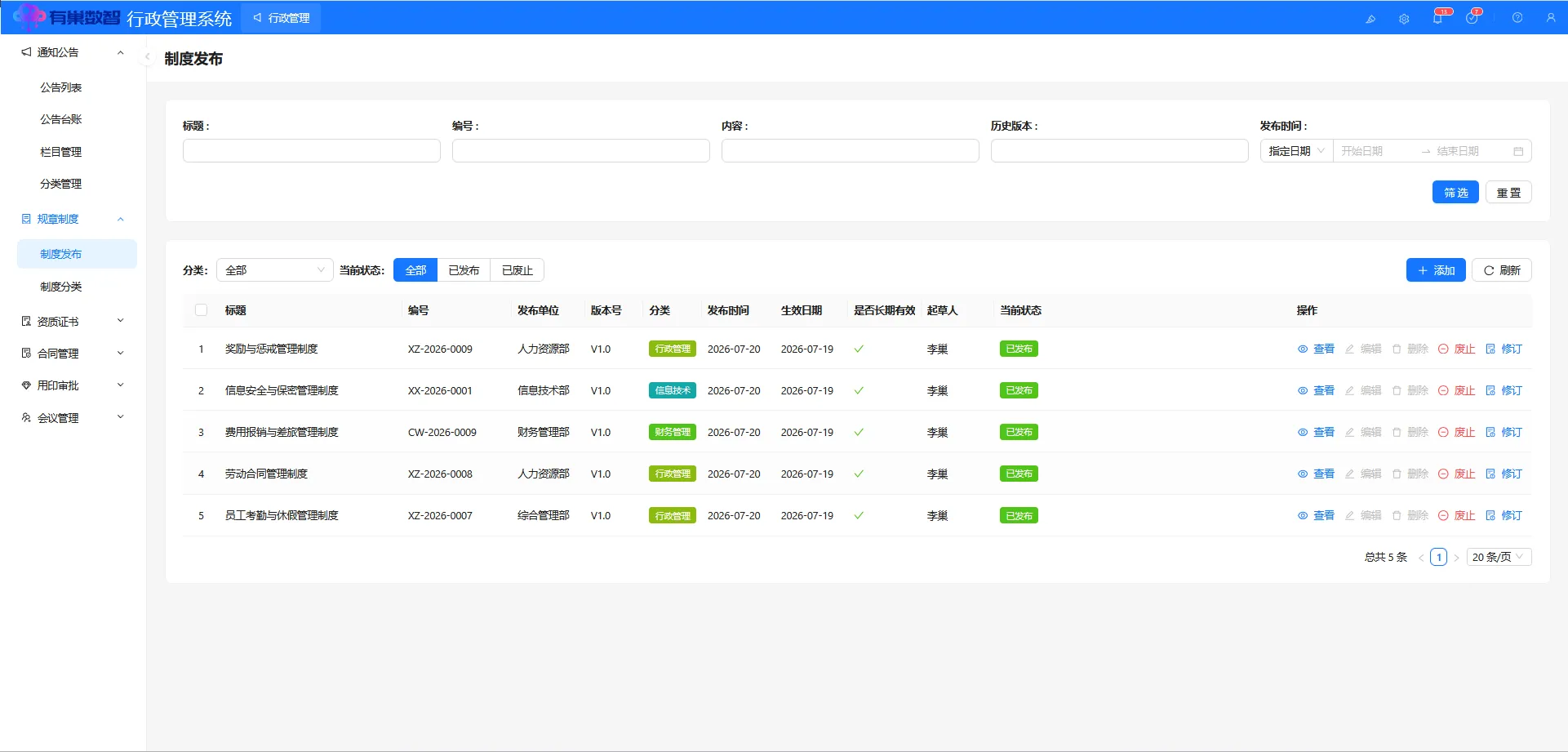Collapse the sidebar with the chevron handle
This screenshot has height=752, width=1568.
pos(148,57)
